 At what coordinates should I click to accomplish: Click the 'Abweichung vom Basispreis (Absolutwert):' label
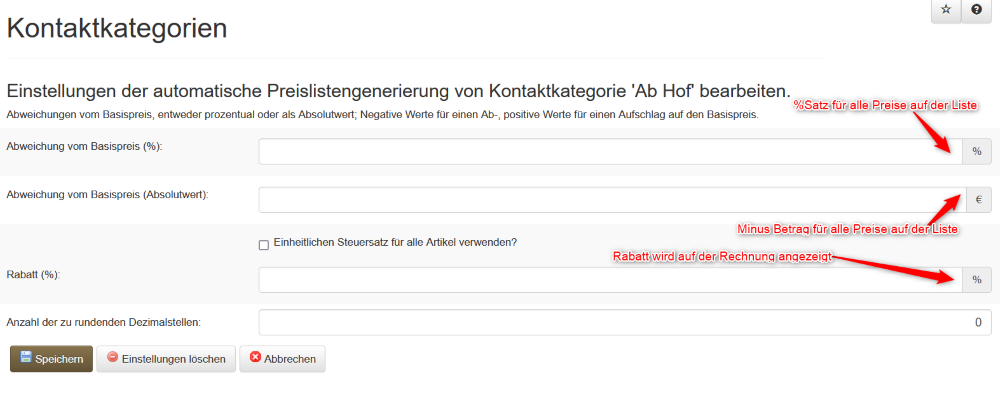tap(107, 194)
